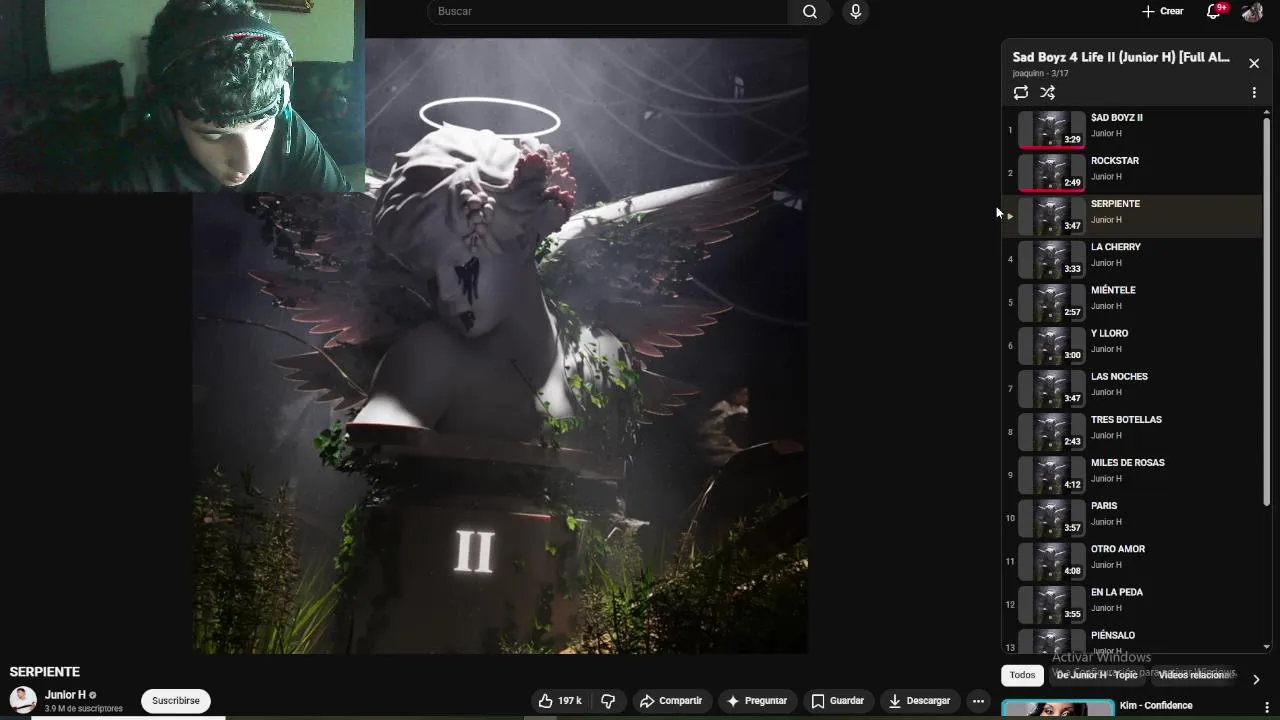Click thumbnail of ROCKSTAR track
The width and height of the screenshot is (1280, 720).
(1051, 173)
